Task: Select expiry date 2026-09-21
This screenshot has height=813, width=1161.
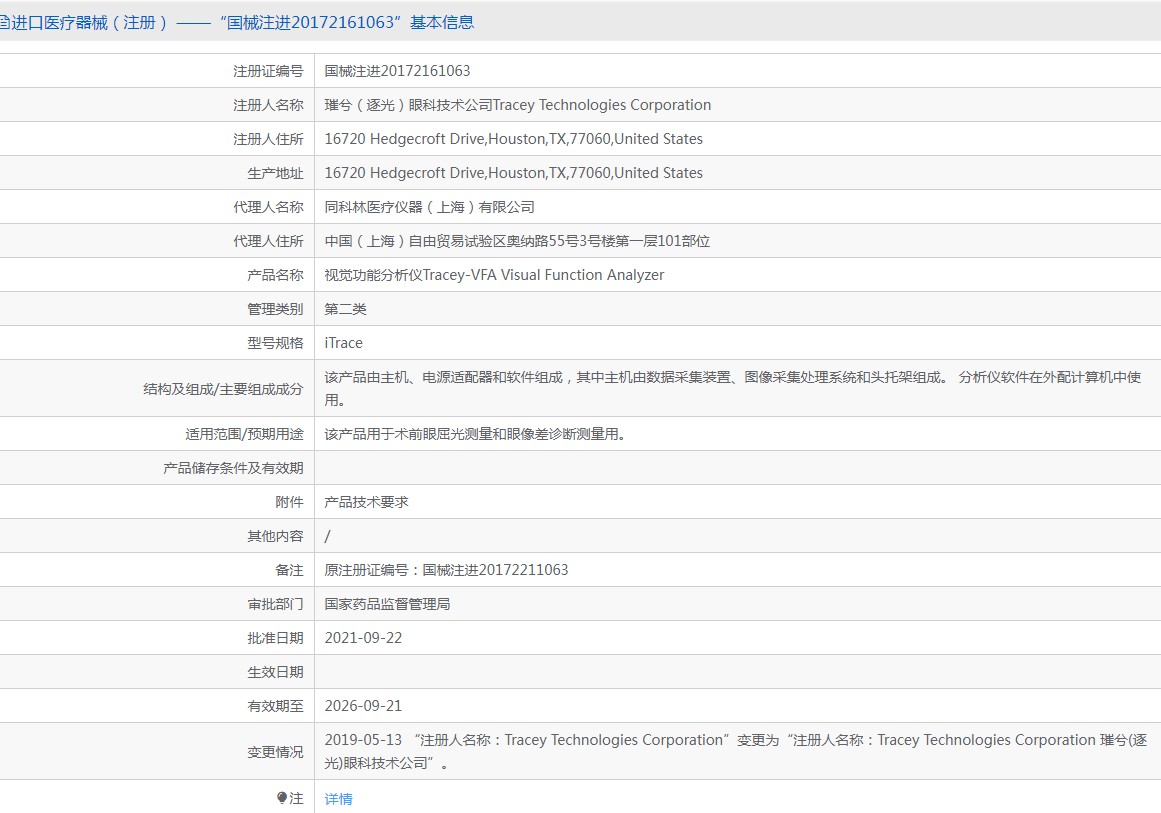Action: pyautogui.click(x=364, y=706)
